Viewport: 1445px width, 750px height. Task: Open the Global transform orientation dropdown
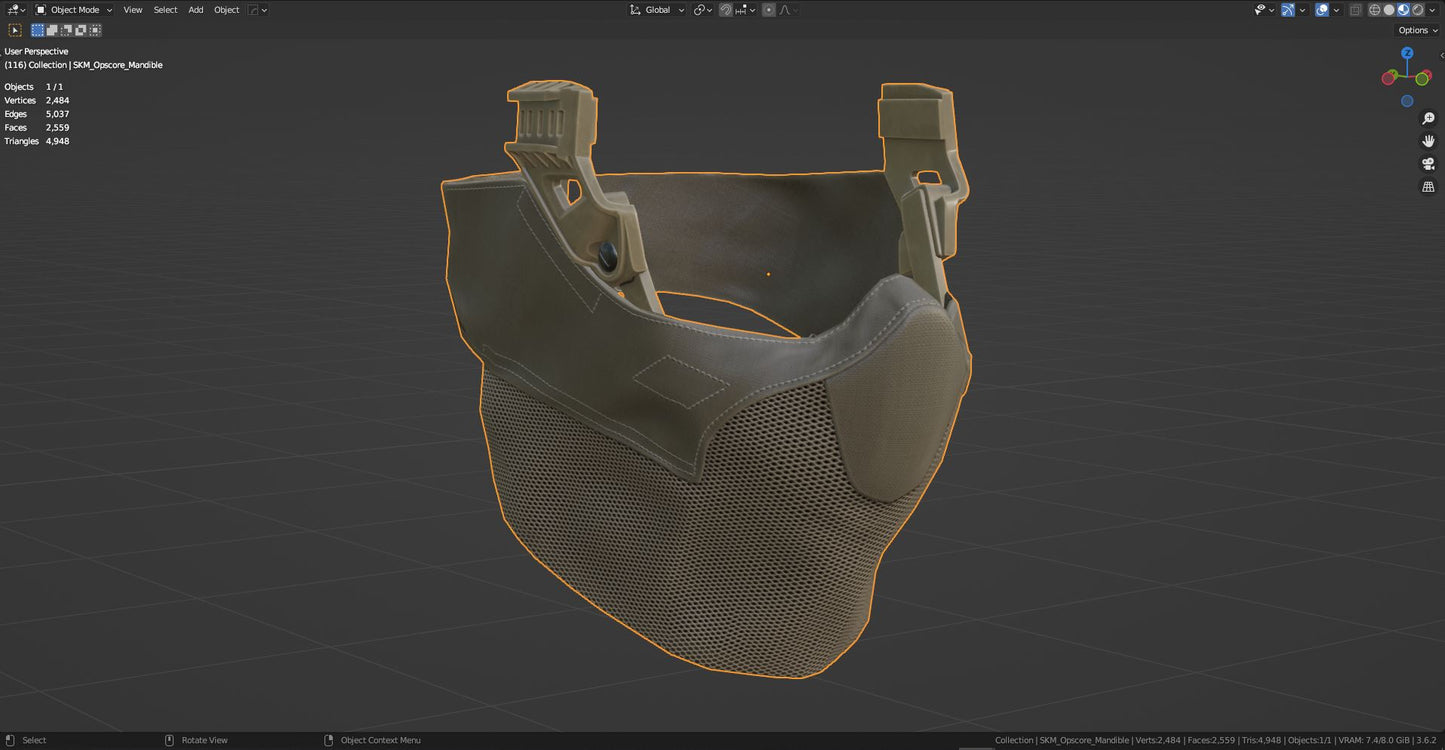[657, 9]
